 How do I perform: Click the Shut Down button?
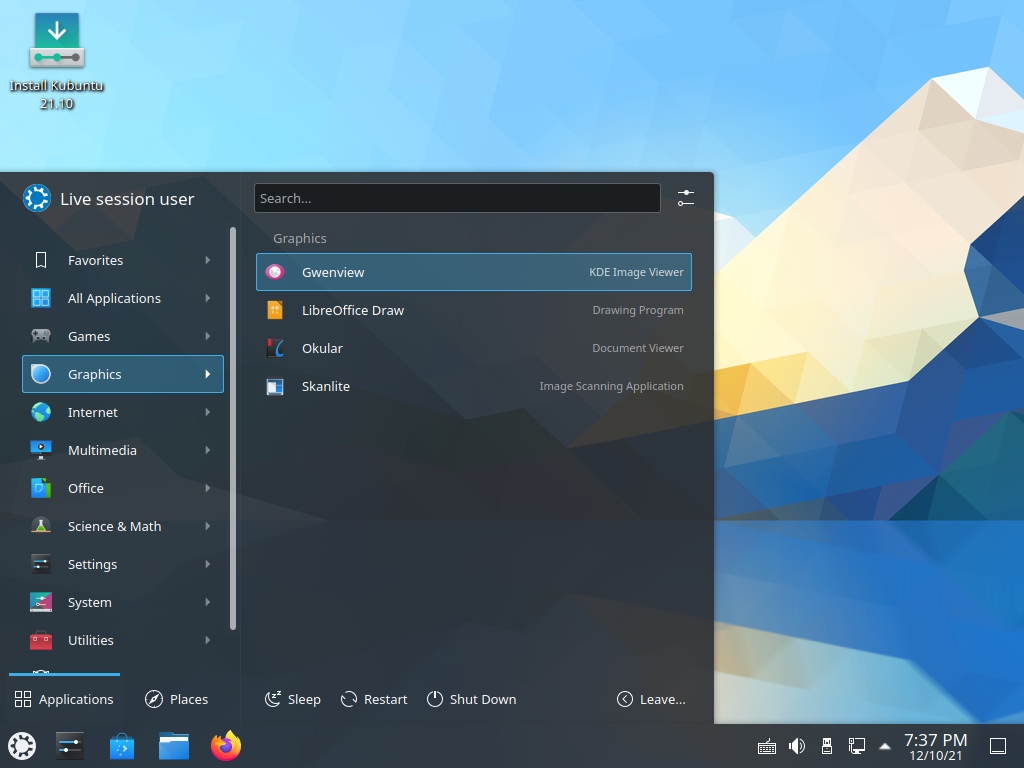(x=472, y=699)
